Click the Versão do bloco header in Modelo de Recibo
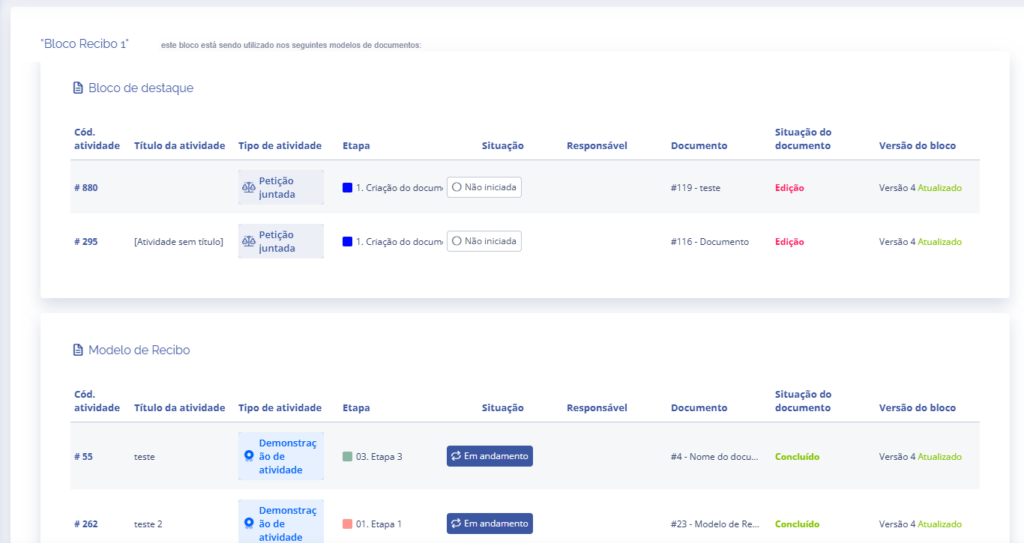 click(x=917, y=408)
